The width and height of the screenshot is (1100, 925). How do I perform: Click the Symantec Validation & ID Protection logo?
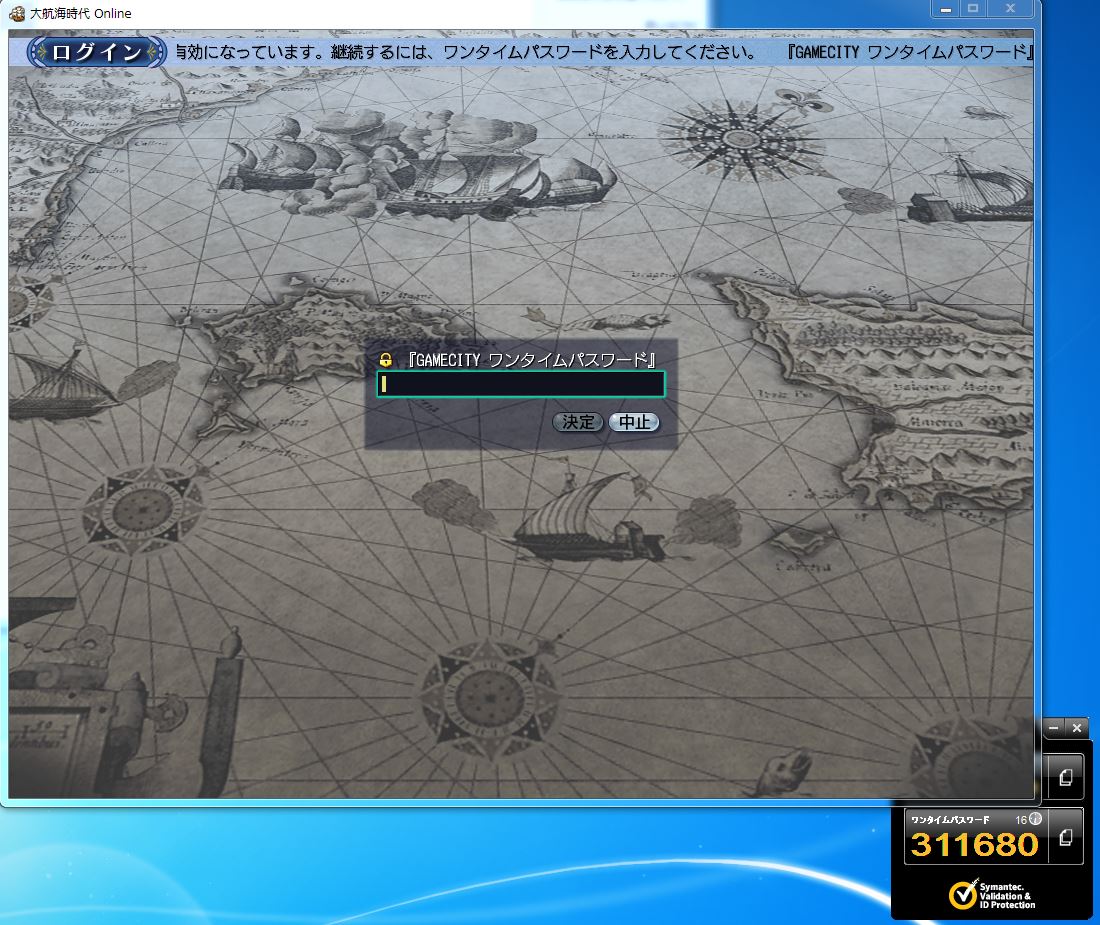[x=992, y=896]
